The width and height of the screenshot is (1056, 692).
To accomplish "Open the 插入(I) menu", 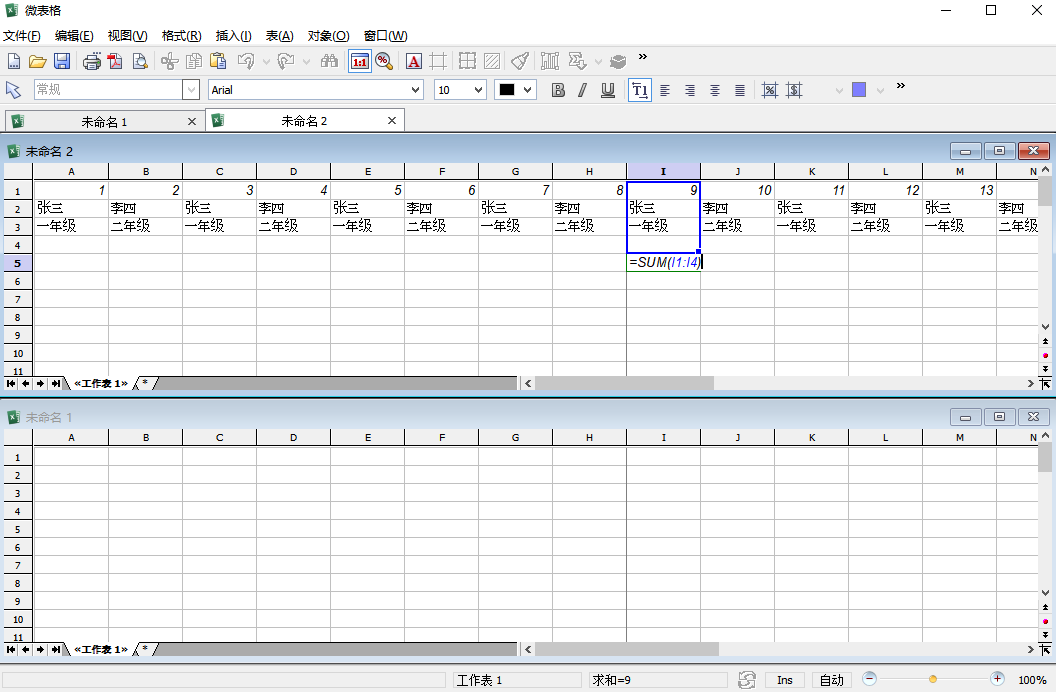I will coord(233,36).
